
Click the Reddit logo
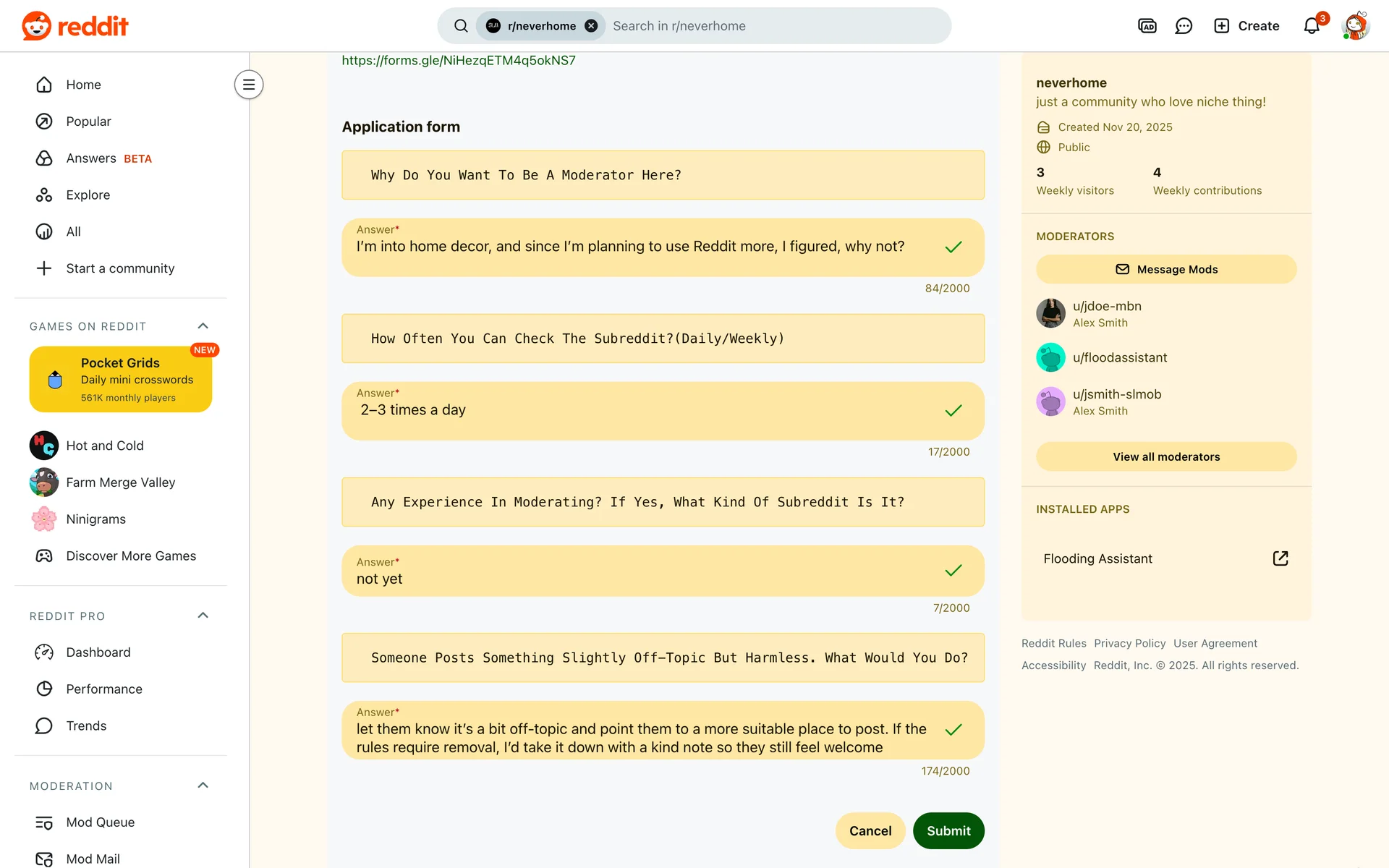coord(75,26)
